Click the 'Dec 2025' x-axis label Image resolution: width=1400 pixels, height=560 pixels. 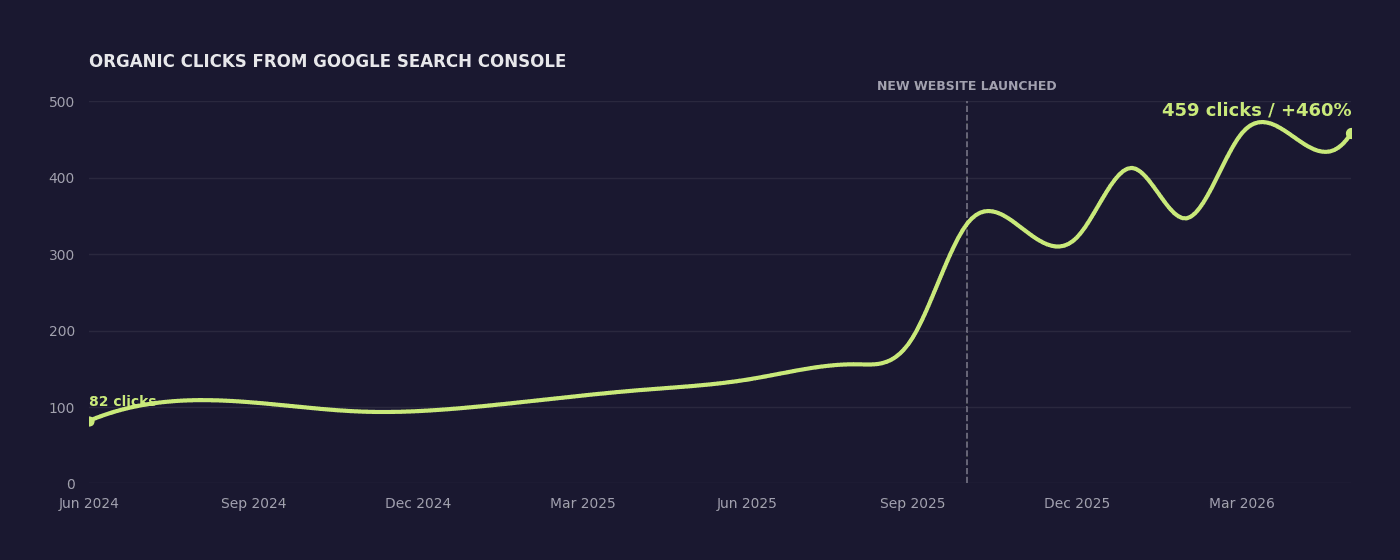(1077, 504)
